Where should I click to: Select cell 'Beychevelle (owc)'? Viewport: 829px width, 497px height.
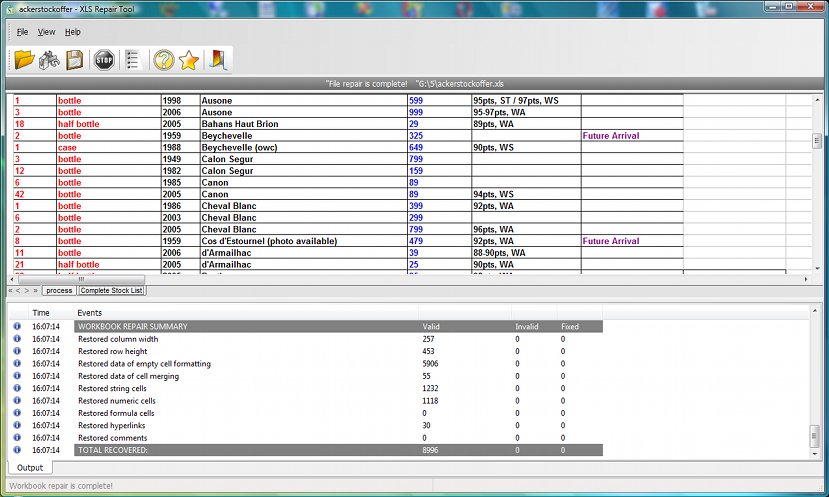coord(303,147)
